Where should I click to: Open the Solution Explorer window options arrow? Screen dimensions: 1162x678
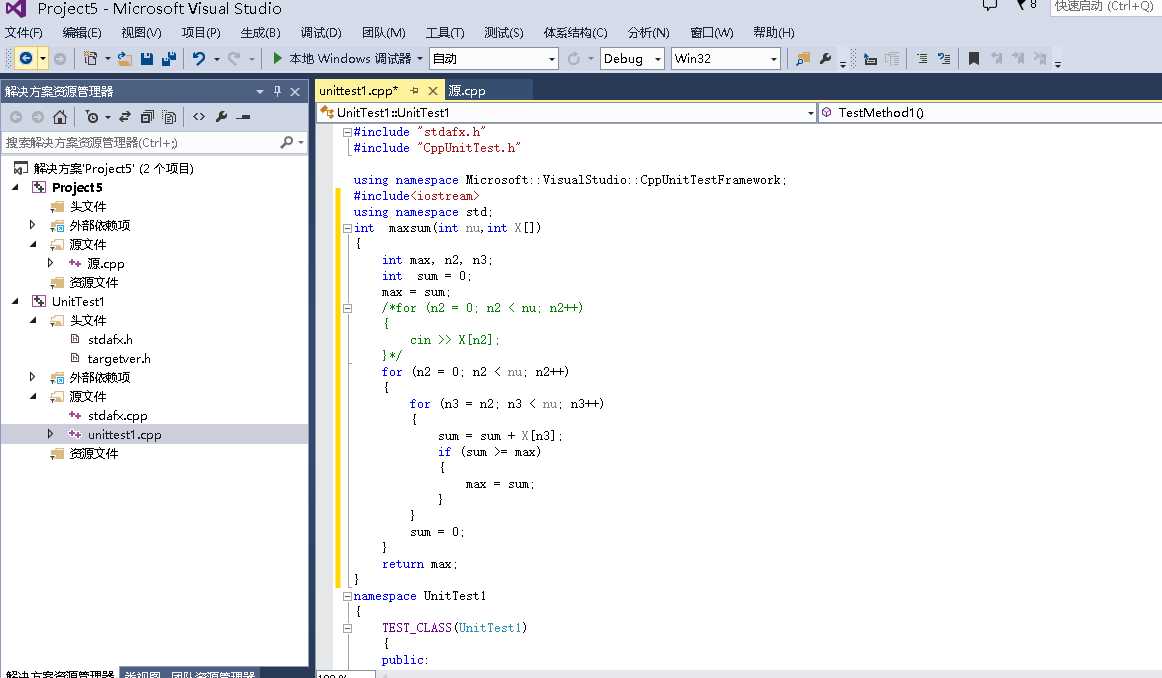(259, 91)
